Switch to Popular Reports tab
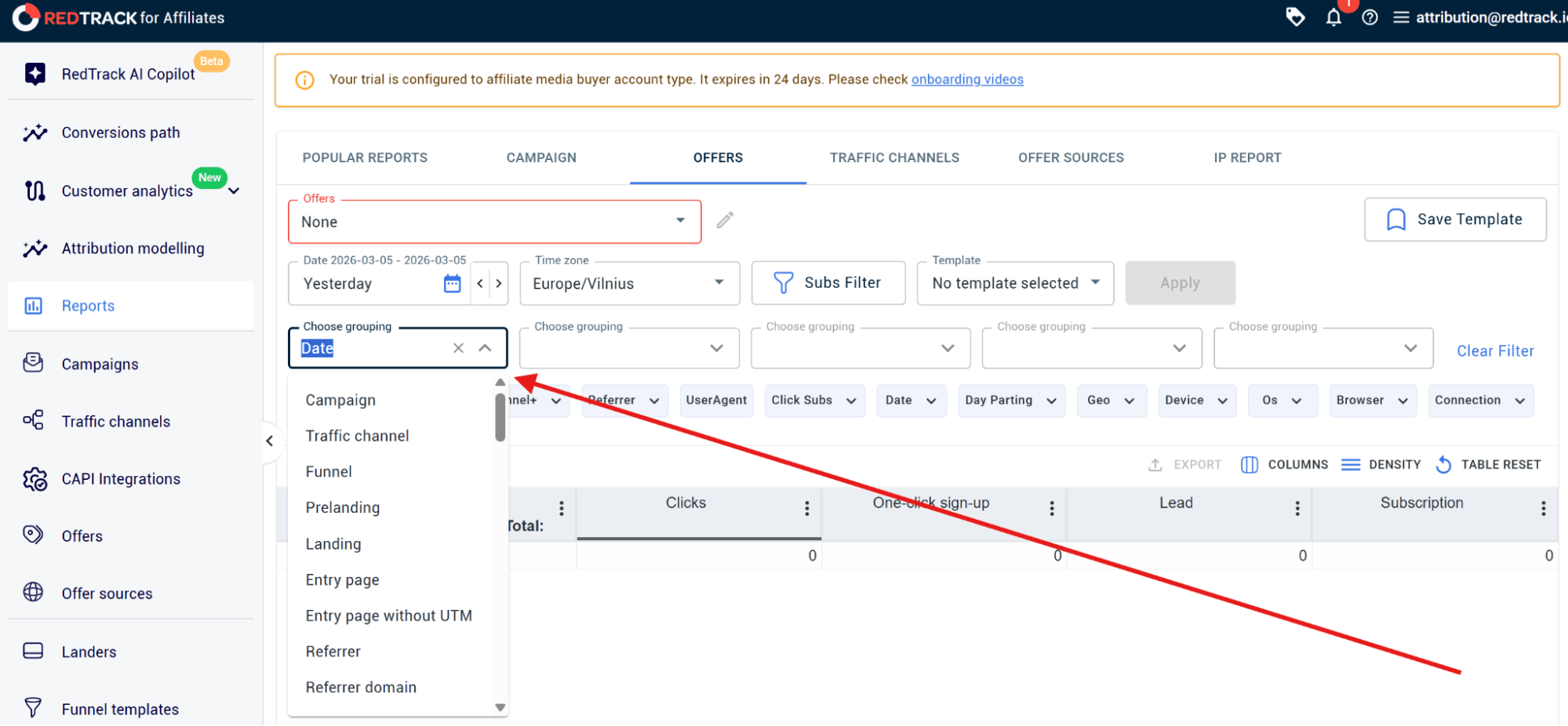 [x=365, y=158]
